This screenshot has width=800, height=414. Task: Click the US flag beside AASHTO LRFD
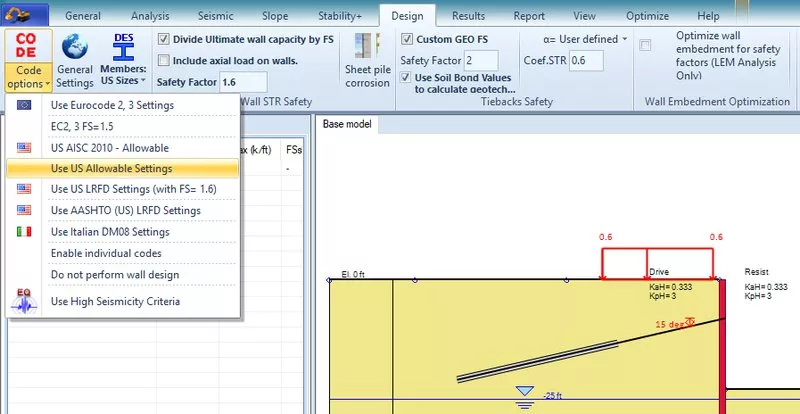[x=24, y=210]
